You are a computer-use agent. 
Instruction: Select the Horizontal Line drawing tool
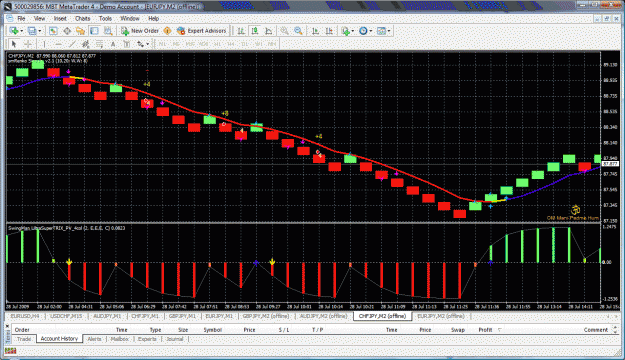click(x=58, y=44)
